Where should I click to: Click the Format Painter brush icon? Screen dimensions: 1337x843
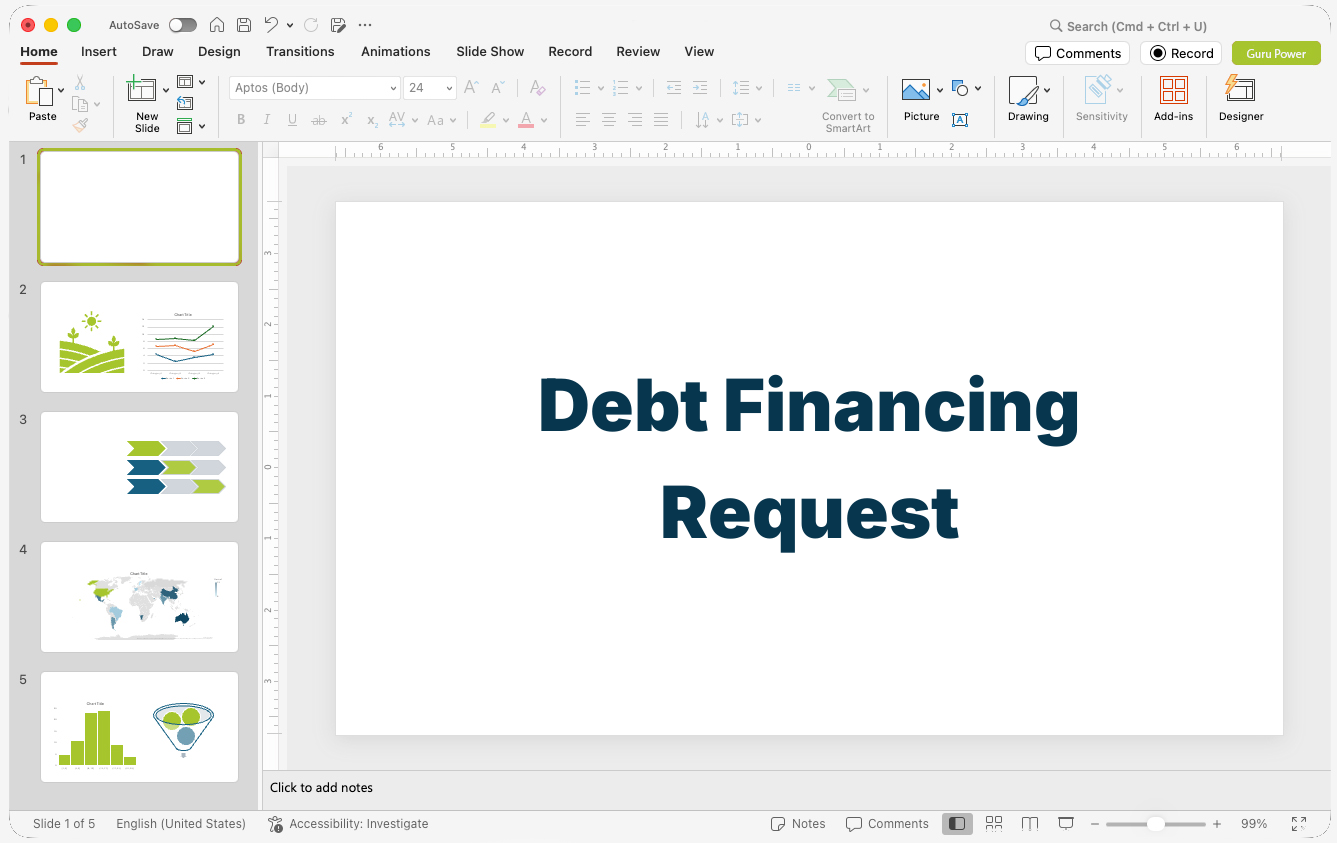(x=80, y=125)
